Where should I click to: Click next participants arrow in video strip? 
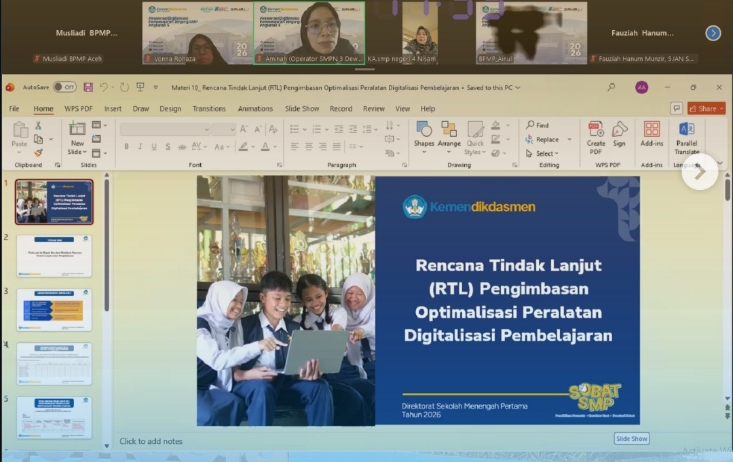[x=713, y=33]
